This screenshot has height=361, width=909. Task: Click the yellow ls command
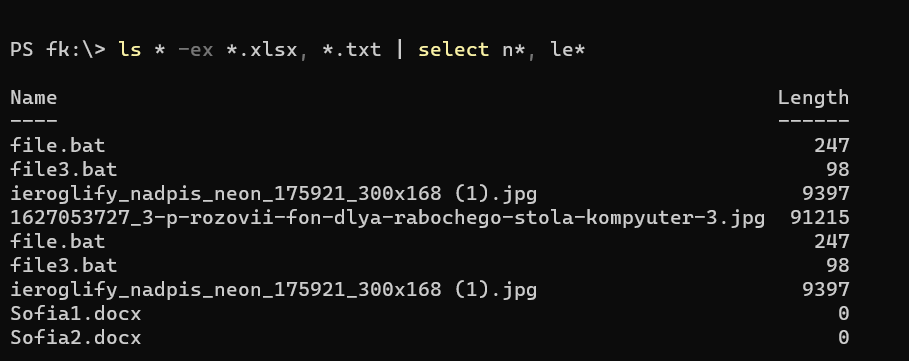tap(130, 50)
